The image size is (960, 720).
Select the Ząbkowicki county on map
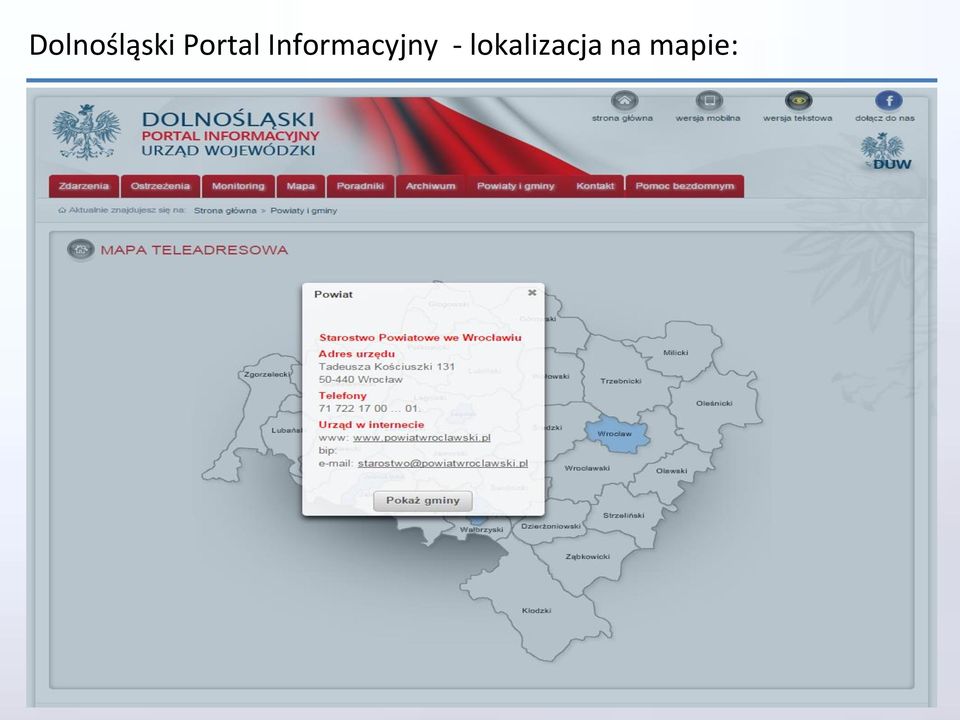[587, 557]
